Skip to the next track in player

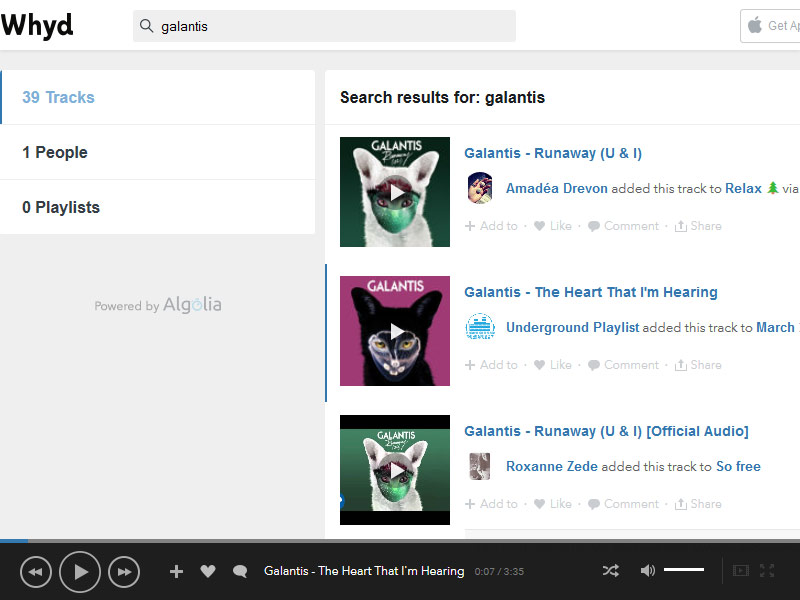124,572
